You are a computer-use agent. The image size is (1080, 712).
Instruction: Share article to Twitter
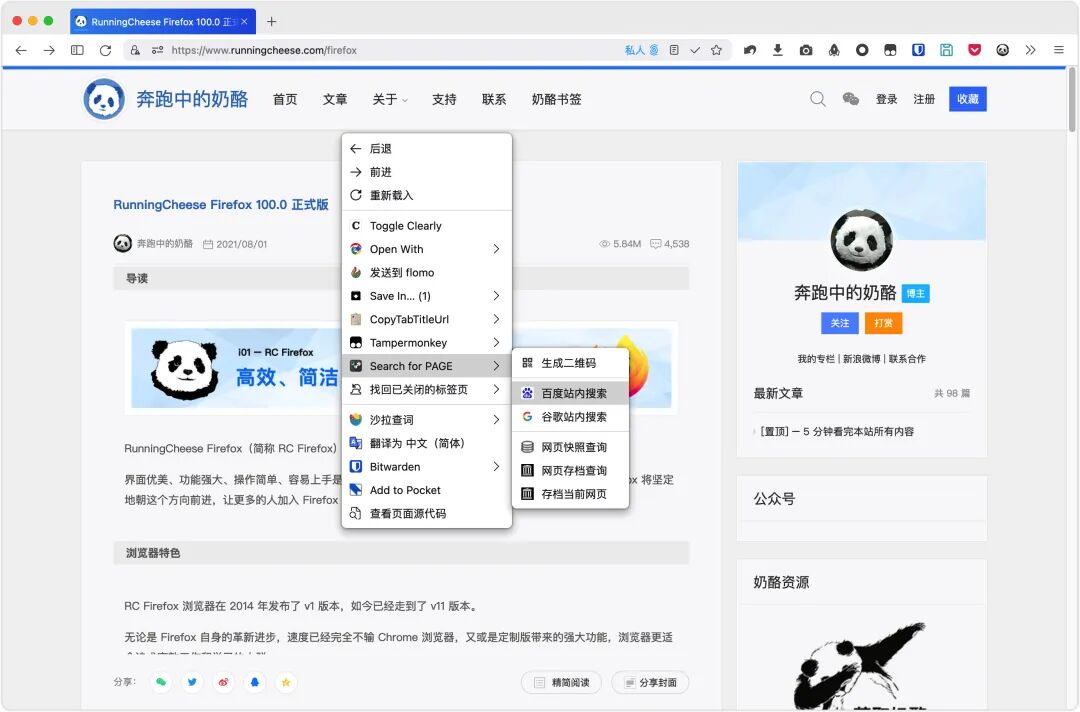pyautogui.click(x=192, y=682)
